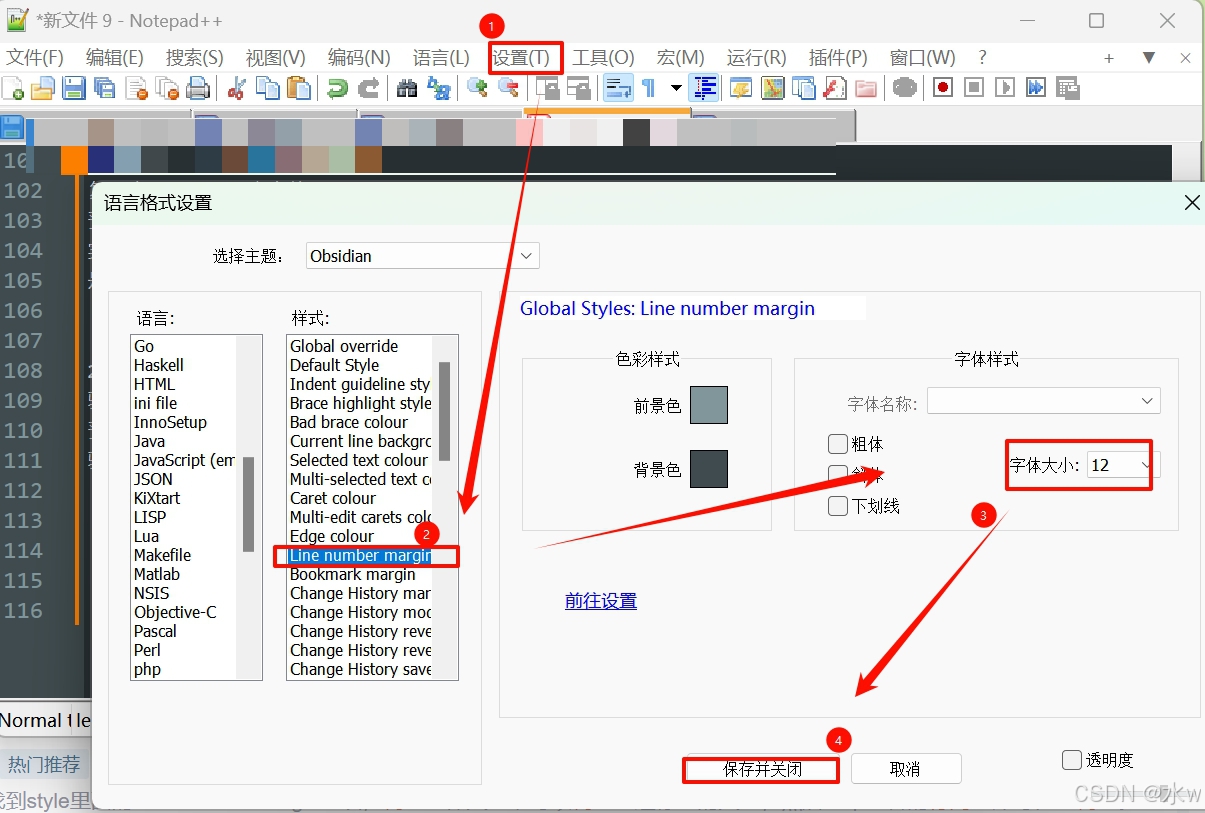Click the 语言 list scrollbar thumb
1205x813 pixels.
click(x=248, y=504)
